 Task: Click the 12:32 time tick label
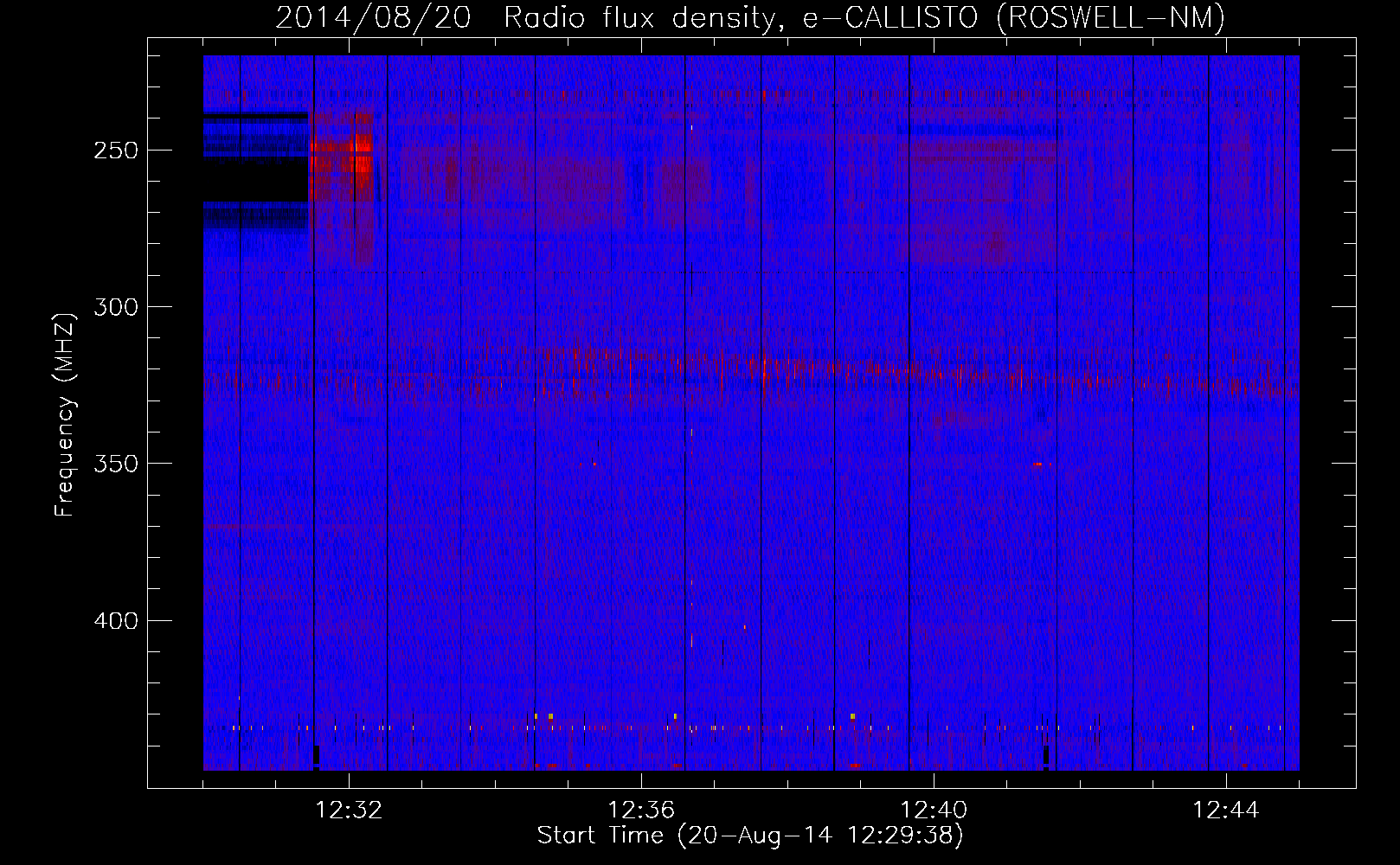[x=349, y=811]
